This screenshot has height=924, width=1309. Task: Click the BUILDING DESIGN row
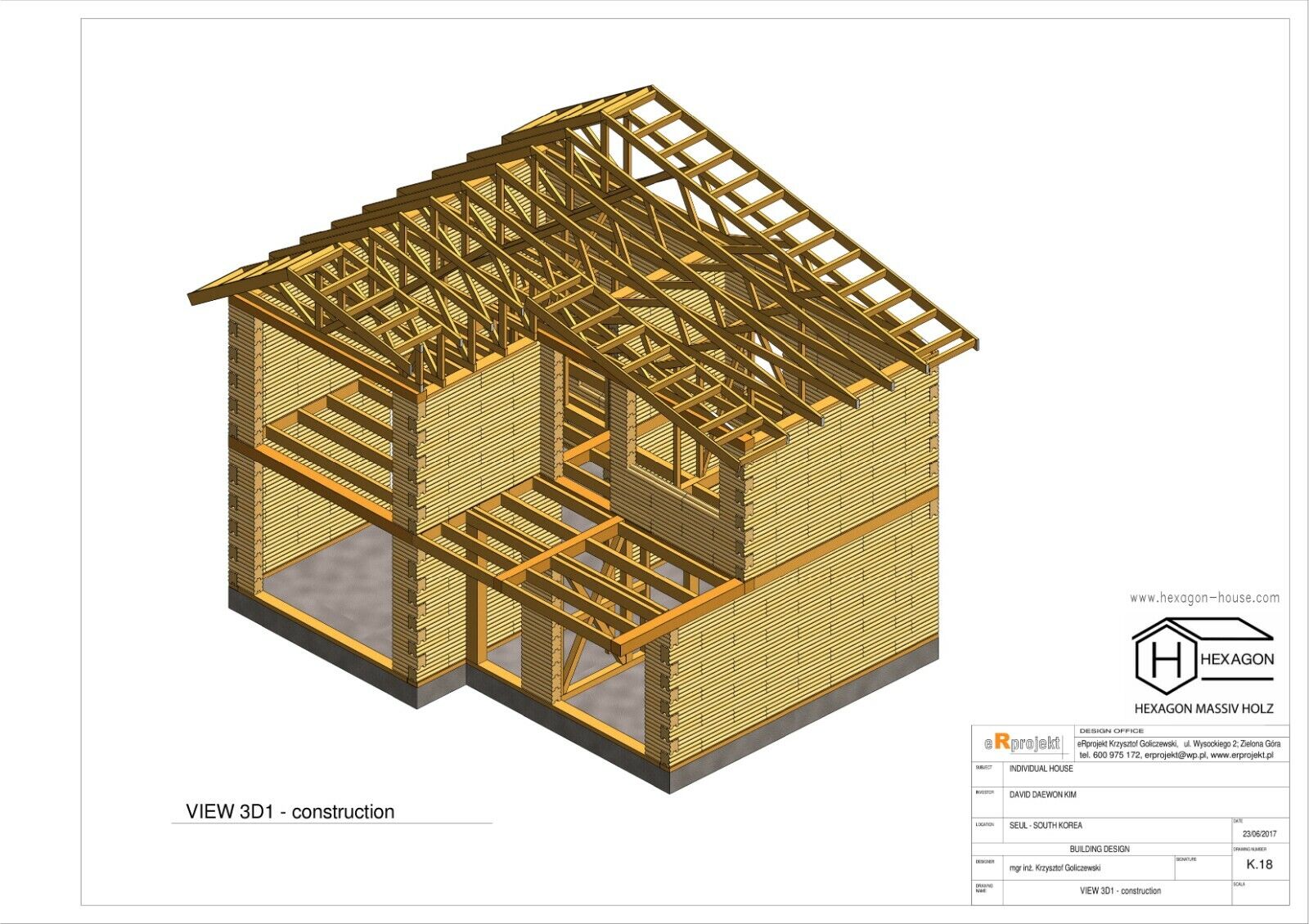tap(1099, 849)
